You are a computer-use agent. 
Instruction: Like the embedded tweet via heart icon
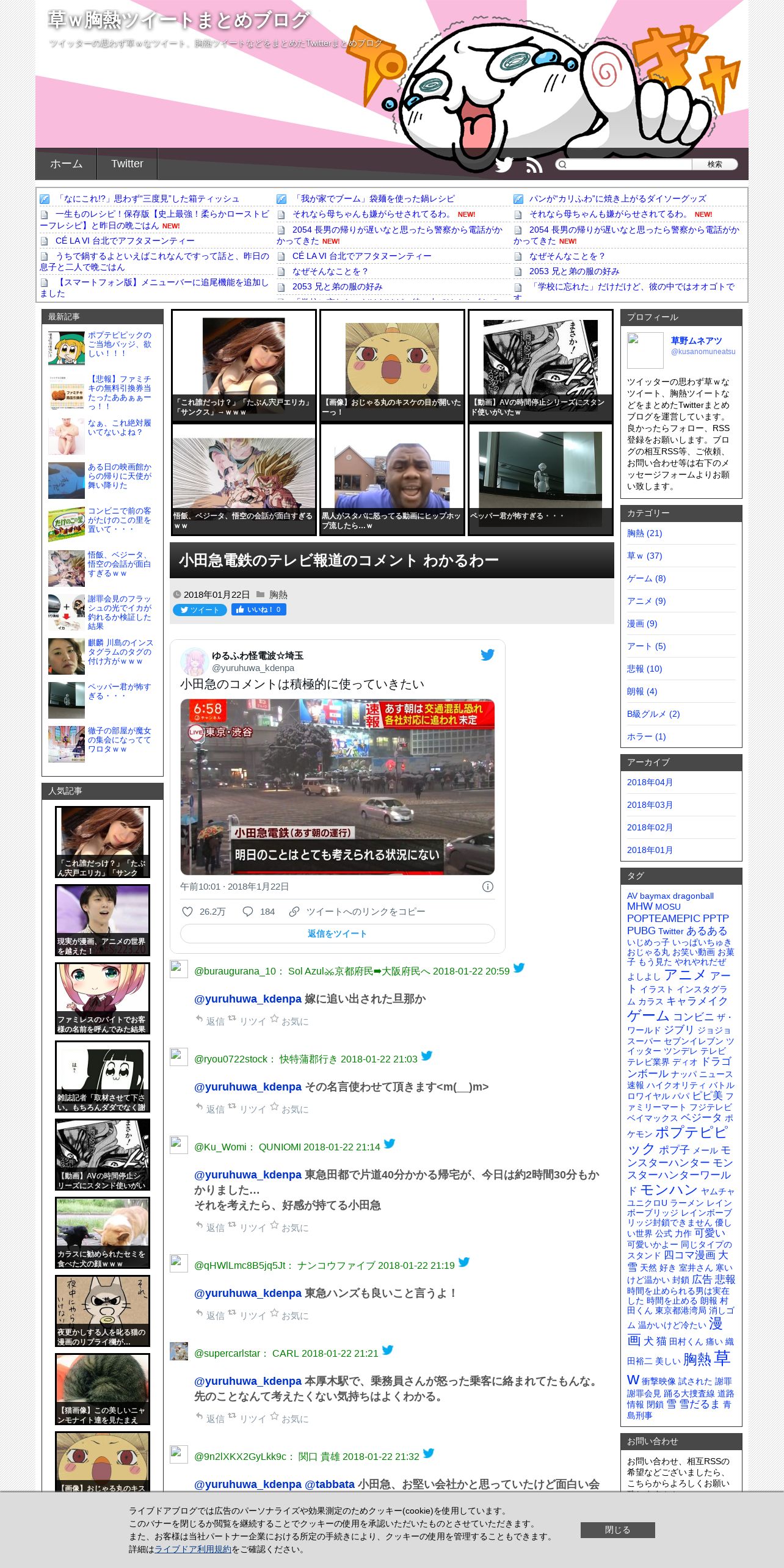point(187,911)
